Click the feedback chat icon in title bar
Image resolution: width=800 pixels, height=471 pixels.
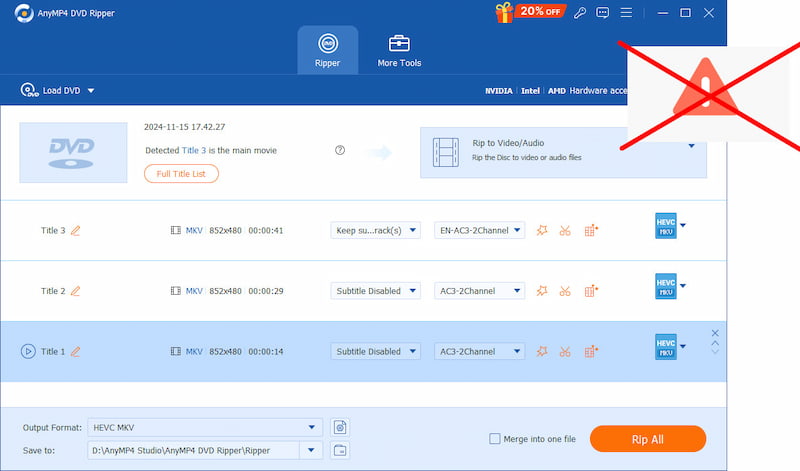[x=602, y=13]
